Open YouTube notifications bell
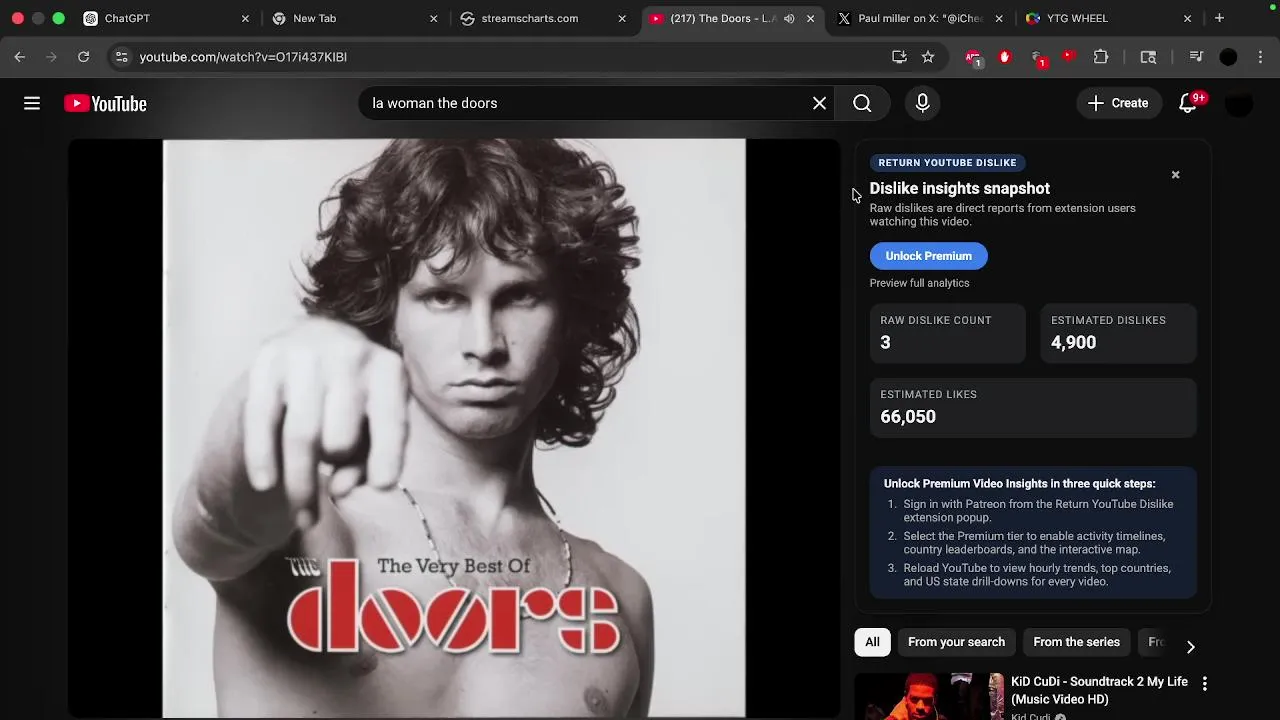Viewport: 1280px width, 720px height. point(1188,103)
